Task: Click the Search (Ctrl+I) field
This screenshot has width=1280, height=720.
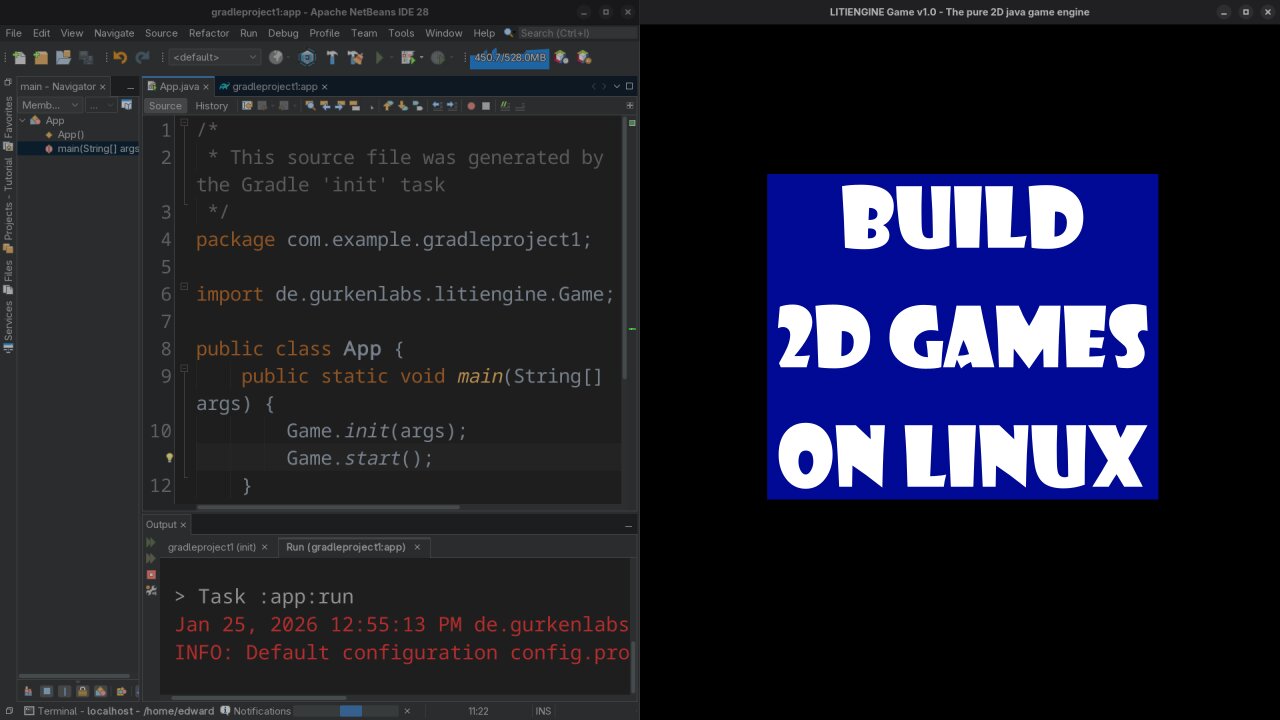Action: pyautogui.click(x=577, y=33)
